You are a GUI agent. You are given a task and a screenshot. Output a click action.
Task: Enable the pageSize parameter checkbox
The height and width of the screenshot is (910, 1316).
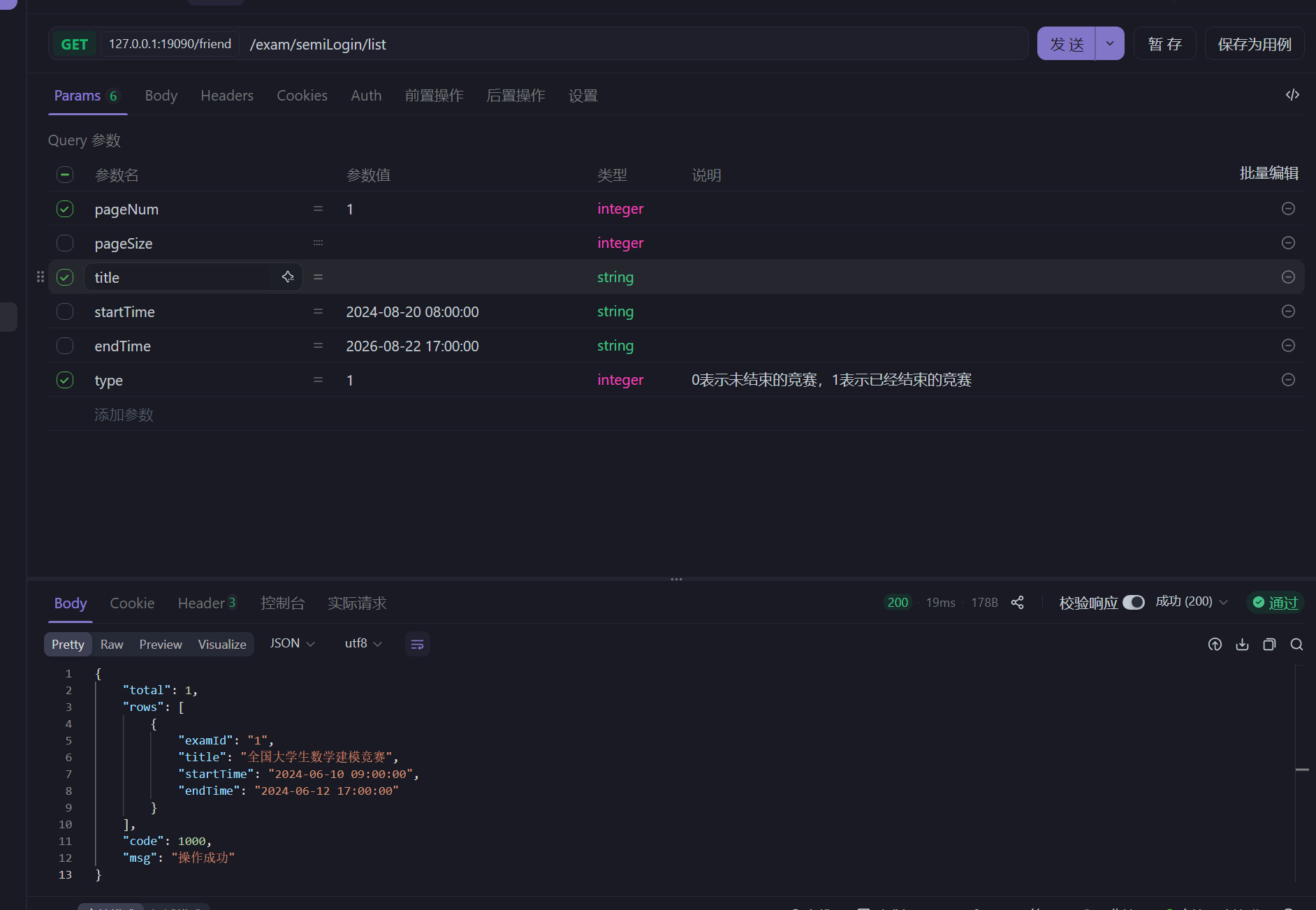coord(65,243)
